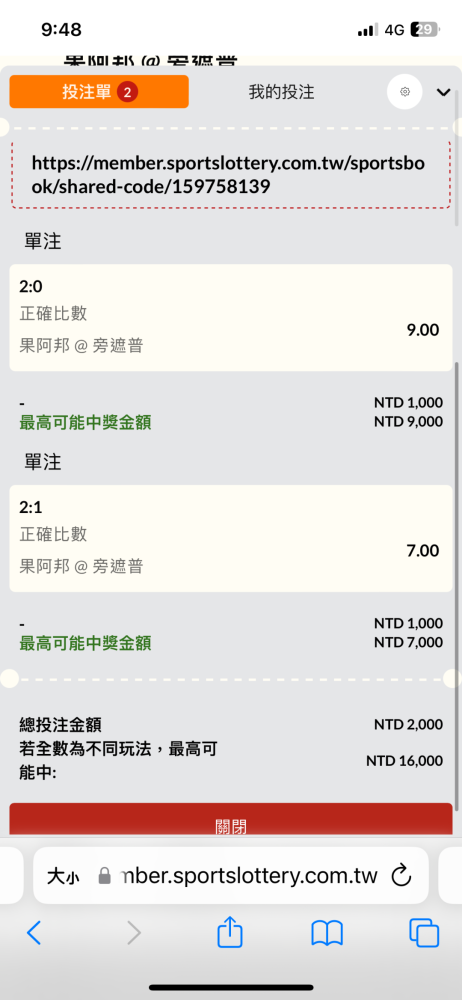This screenshot has height=1000, width=462.
Task: Click the 7.00 odds value
Action: tap(423, 550)
